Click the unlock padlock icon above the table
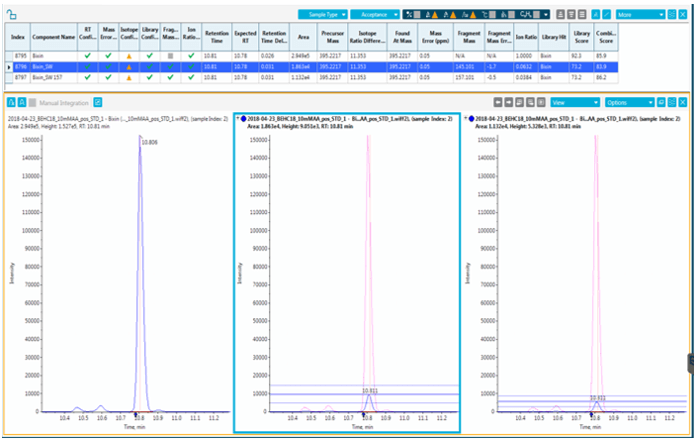Image resolution: width=696 pixels, height=440 pixels. (x=12, y=15)
